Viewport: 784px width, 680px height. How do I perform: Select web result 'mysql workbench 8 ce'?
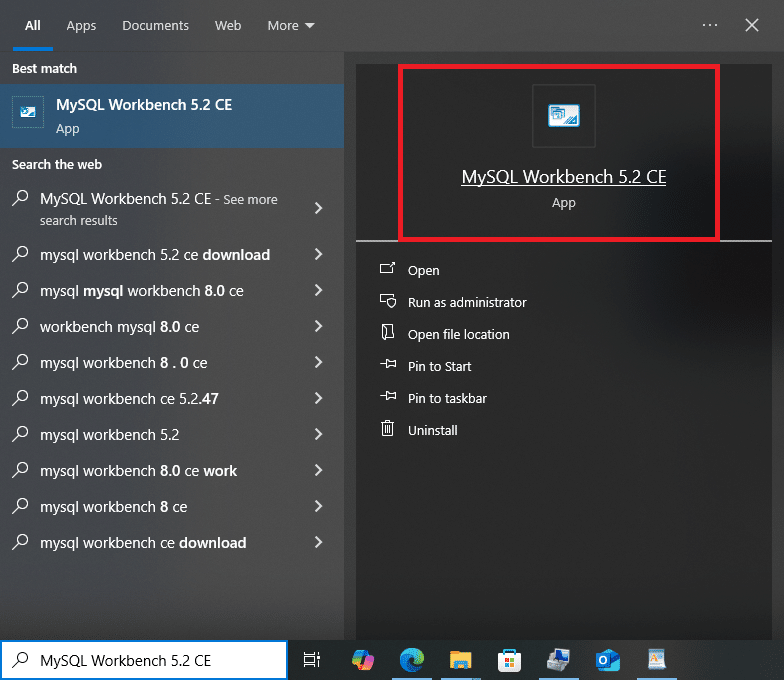(x=172, y=506)
